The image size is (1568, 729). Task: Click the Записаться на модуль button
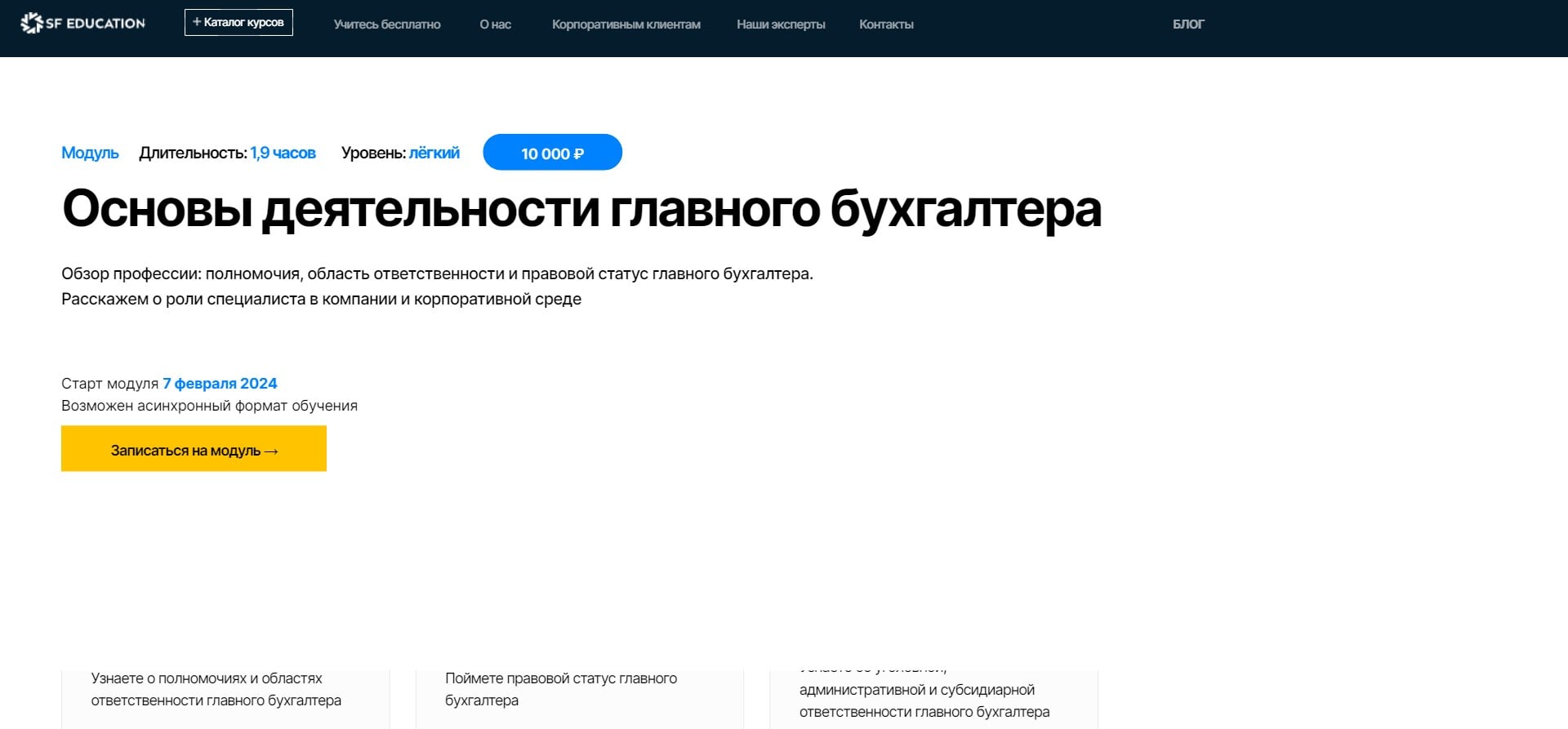coord(194,449)
